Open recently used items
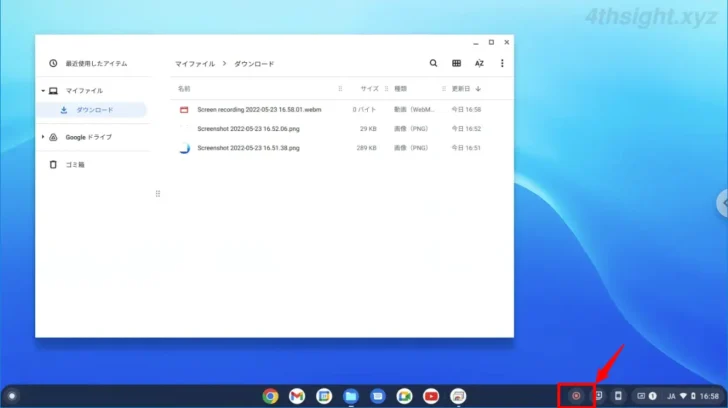Viewport: 728px width, 408px height. point(88,63)
